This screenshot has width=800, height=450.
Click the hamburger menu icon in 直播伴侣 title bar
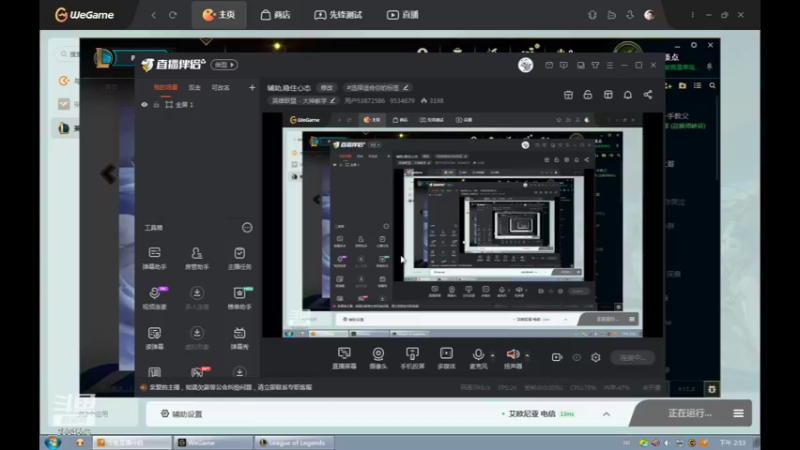coord(610,65)
